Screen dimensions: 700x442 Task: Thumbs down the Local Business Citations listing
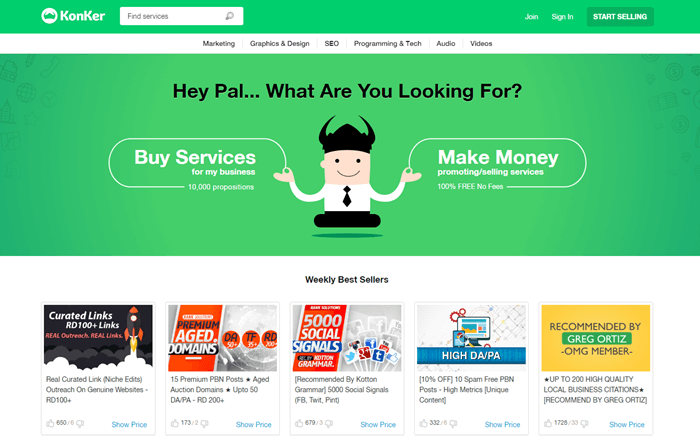pyautogui.click(x=584, y=423)
